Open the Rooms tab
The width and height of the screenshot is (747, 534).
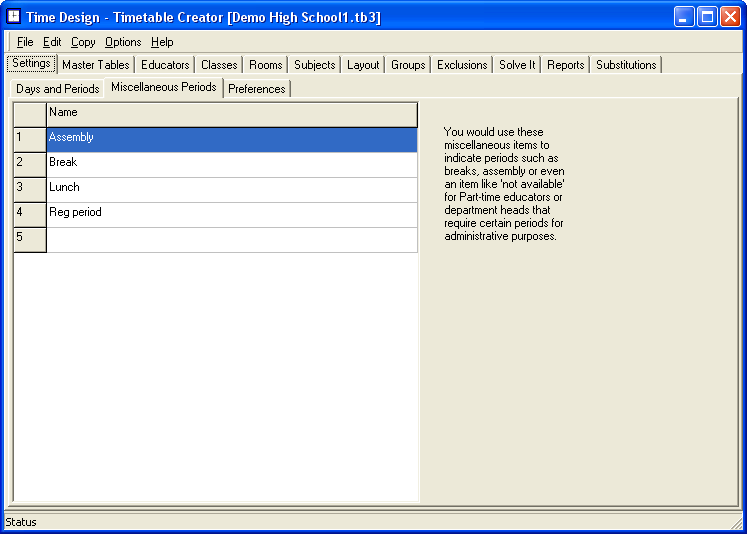pyautogui.click(x=266, y=65)
